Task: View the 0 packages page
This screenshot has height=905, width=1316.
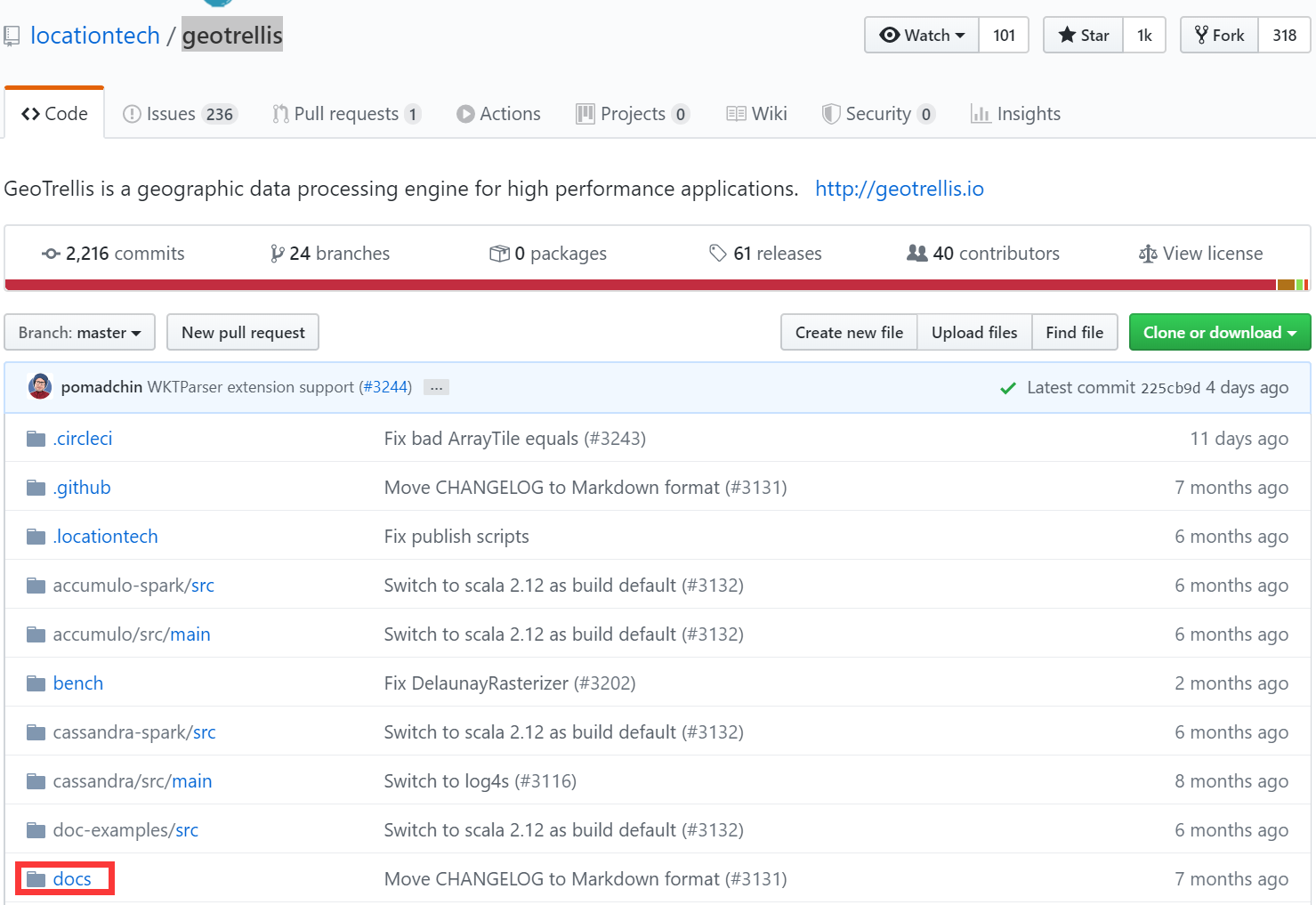Action: click(548, 254)
